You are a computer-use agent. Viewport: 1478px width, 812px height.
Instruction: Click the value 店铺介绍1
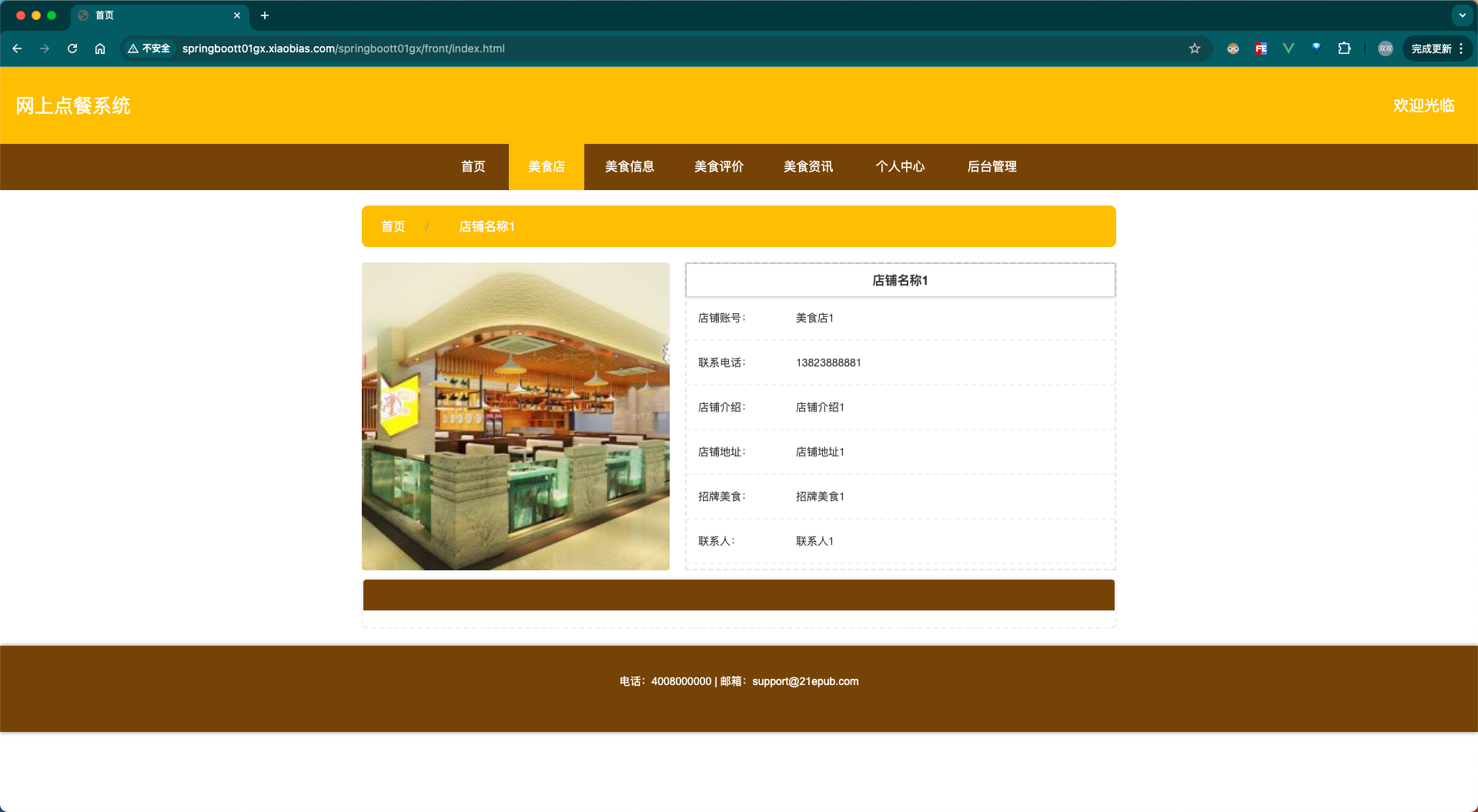[820, 407]
